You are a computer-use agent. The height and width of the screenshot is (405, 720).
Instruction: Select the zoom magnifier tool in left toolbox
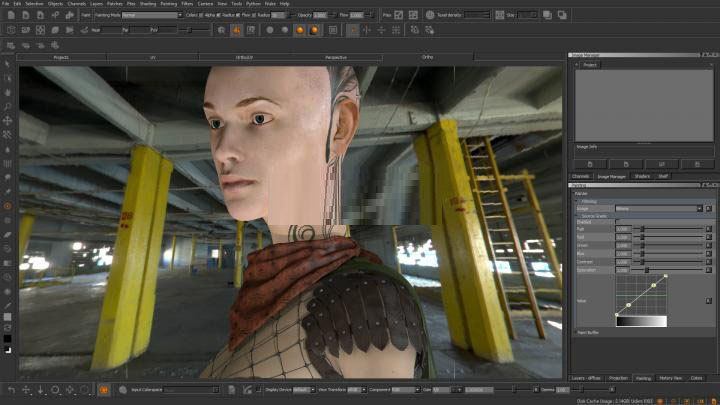tap(7, 107)
